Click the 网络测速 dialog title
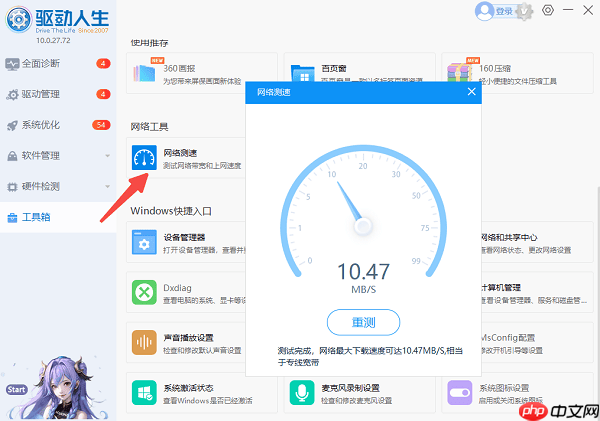 tap(274, 92)
